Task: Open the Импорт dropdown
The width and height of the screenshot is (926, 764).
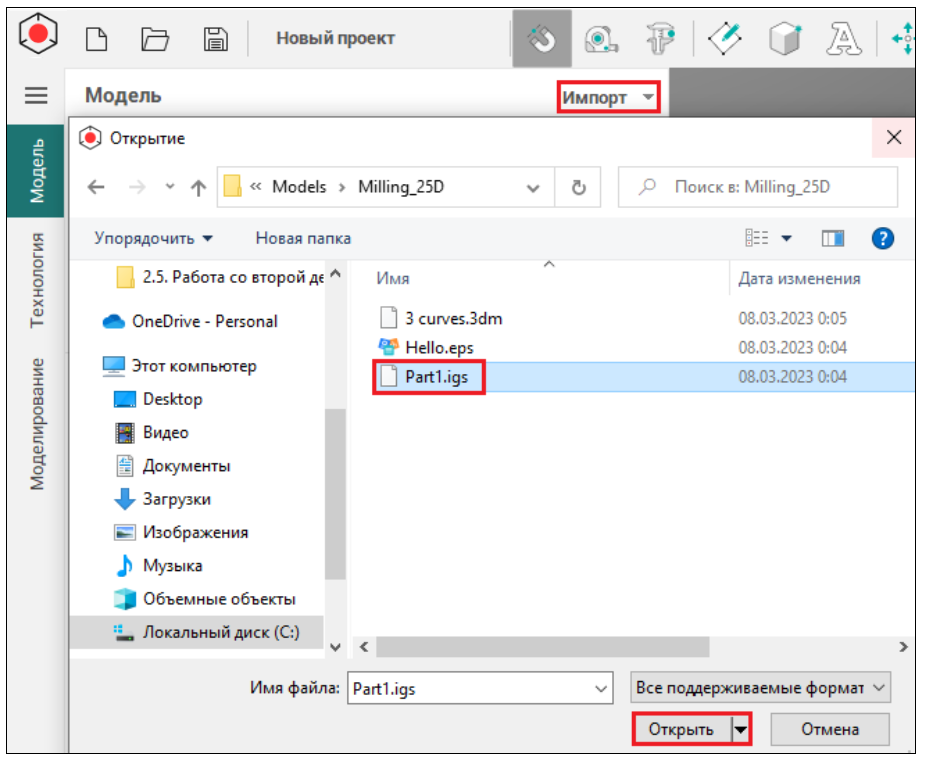Action: (608, 97)
